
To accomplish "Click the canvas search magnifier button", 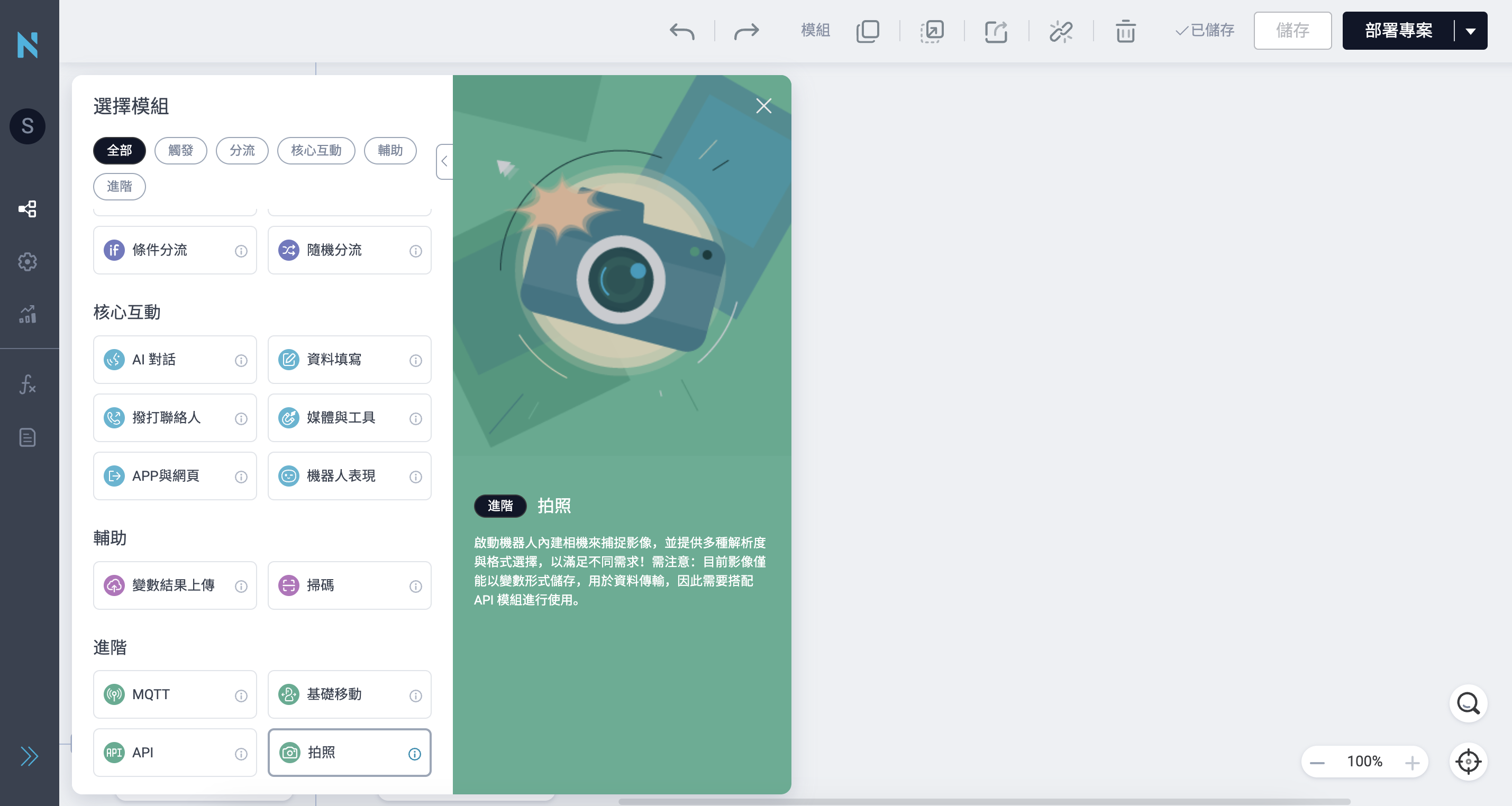I will click(1468, 703).
